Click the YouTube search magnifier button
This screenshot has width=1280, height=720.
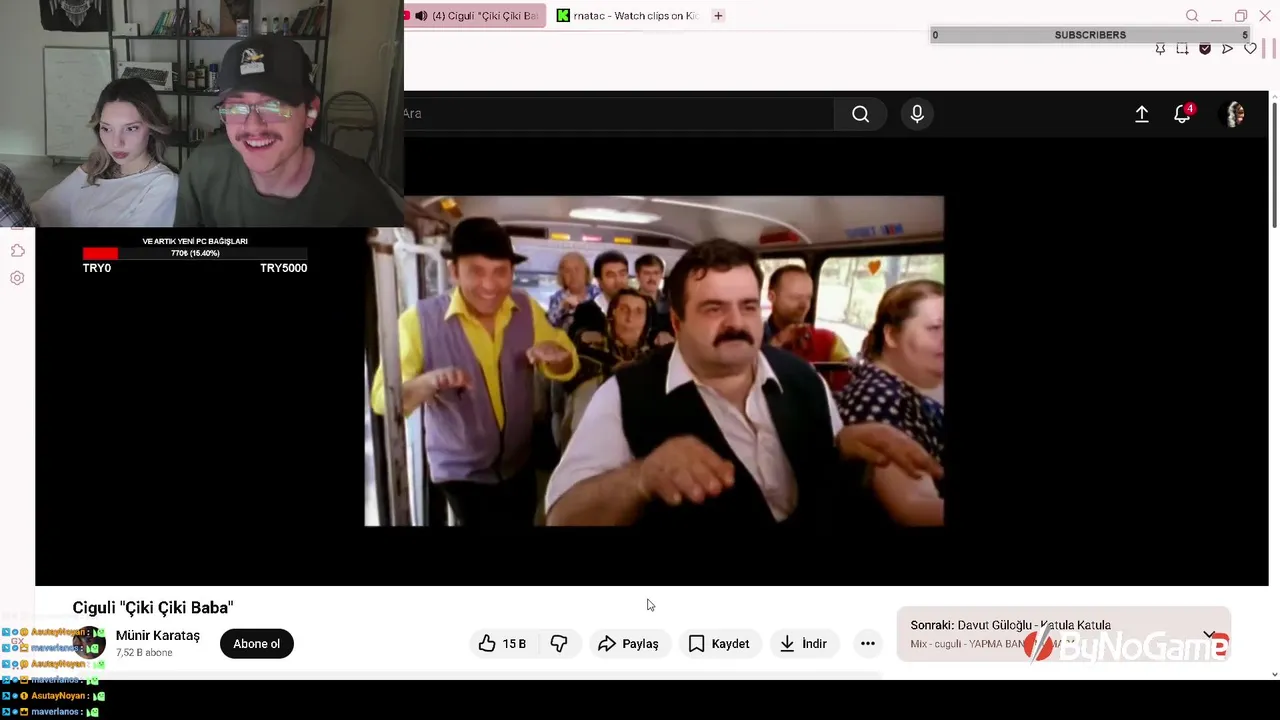860,114
